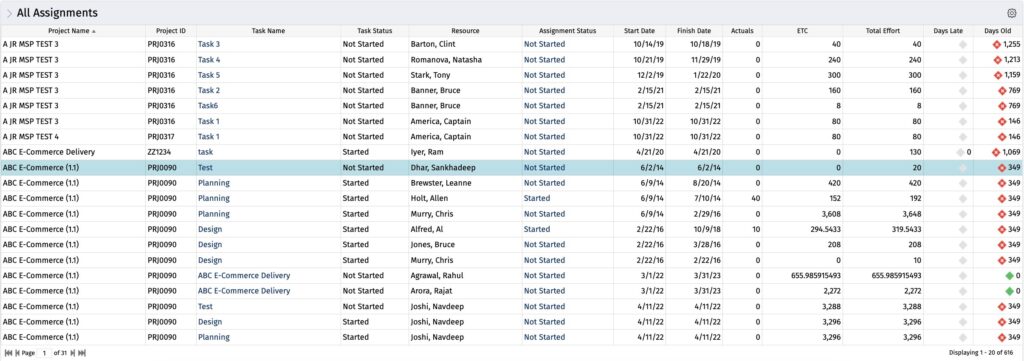Sort by Assignment Status column header
This screenshot has height=361, width=1024.
tap(568, 31)
